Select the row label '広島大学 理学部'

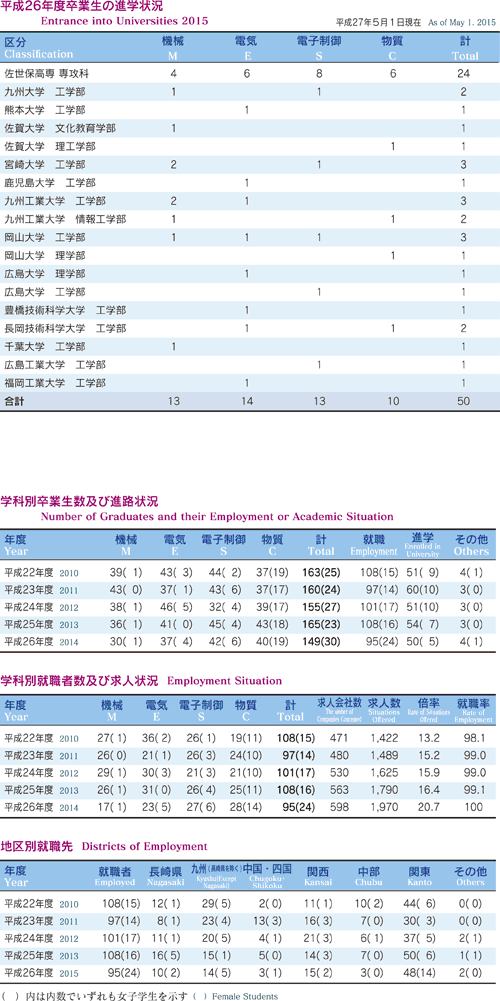(44, 275)
